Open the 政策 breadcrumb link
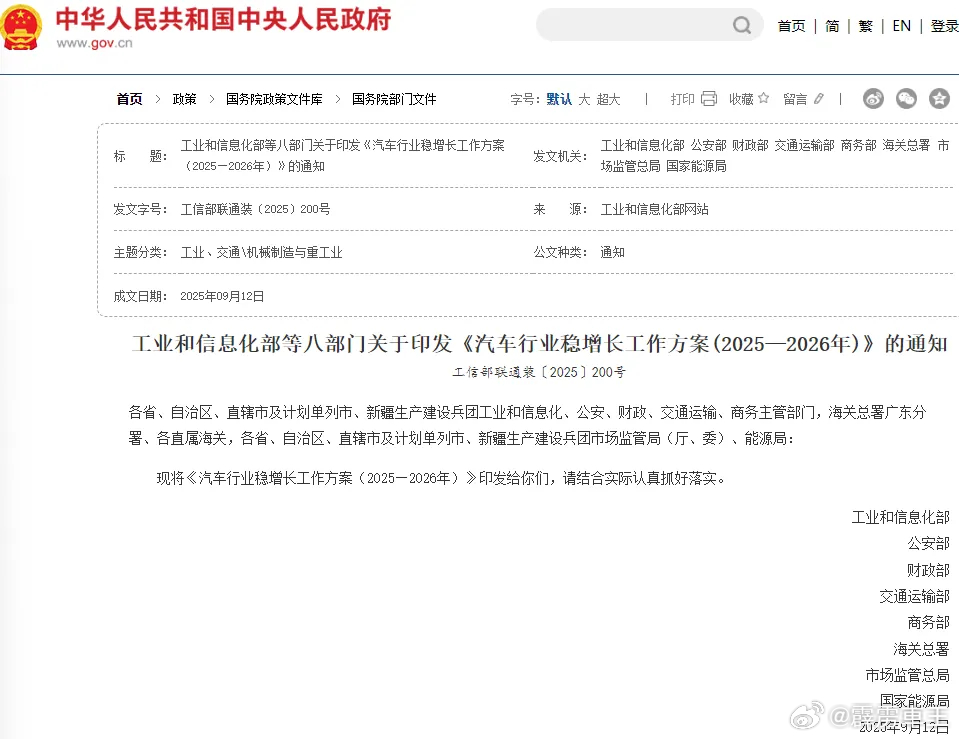959x739 pixels. (185, 99)
